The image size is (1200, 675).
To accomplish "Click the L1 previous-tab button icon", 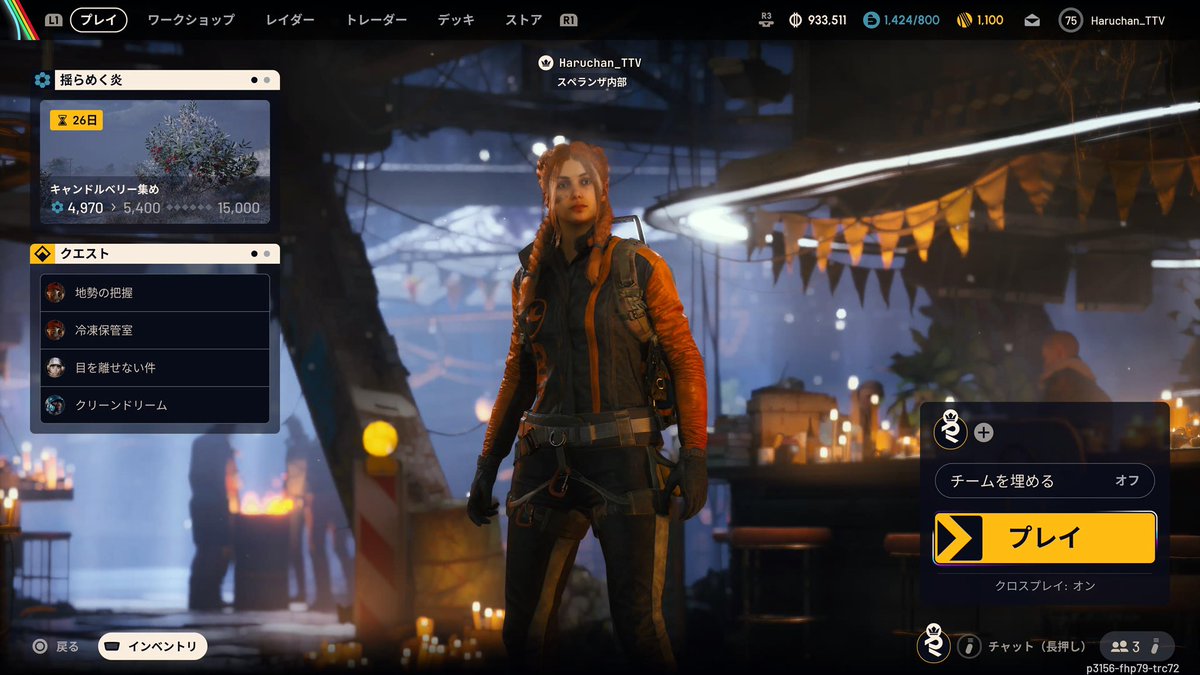I will coord(54,19).
